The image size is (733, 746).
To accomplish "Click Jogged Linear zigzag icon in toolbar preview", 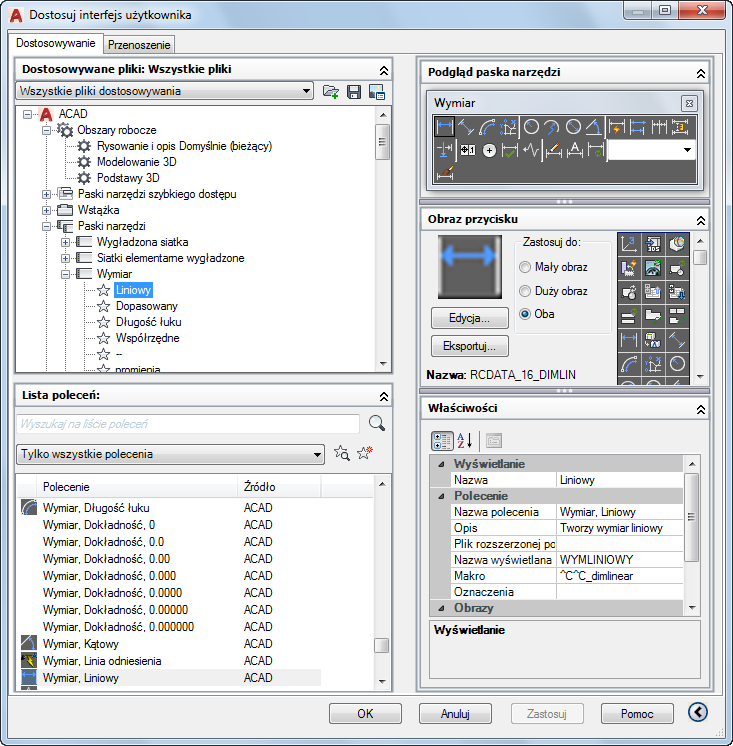I will click(x=531, y=150).
